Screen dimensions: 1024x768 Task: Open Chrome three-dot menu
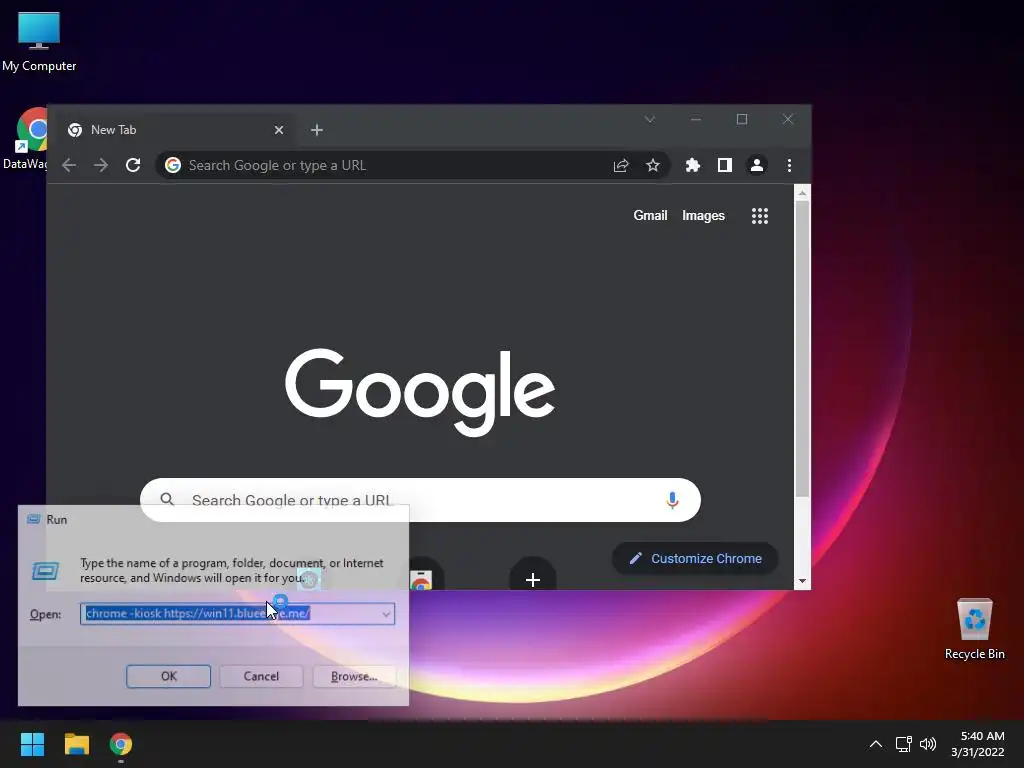click(x=789, y=165)
